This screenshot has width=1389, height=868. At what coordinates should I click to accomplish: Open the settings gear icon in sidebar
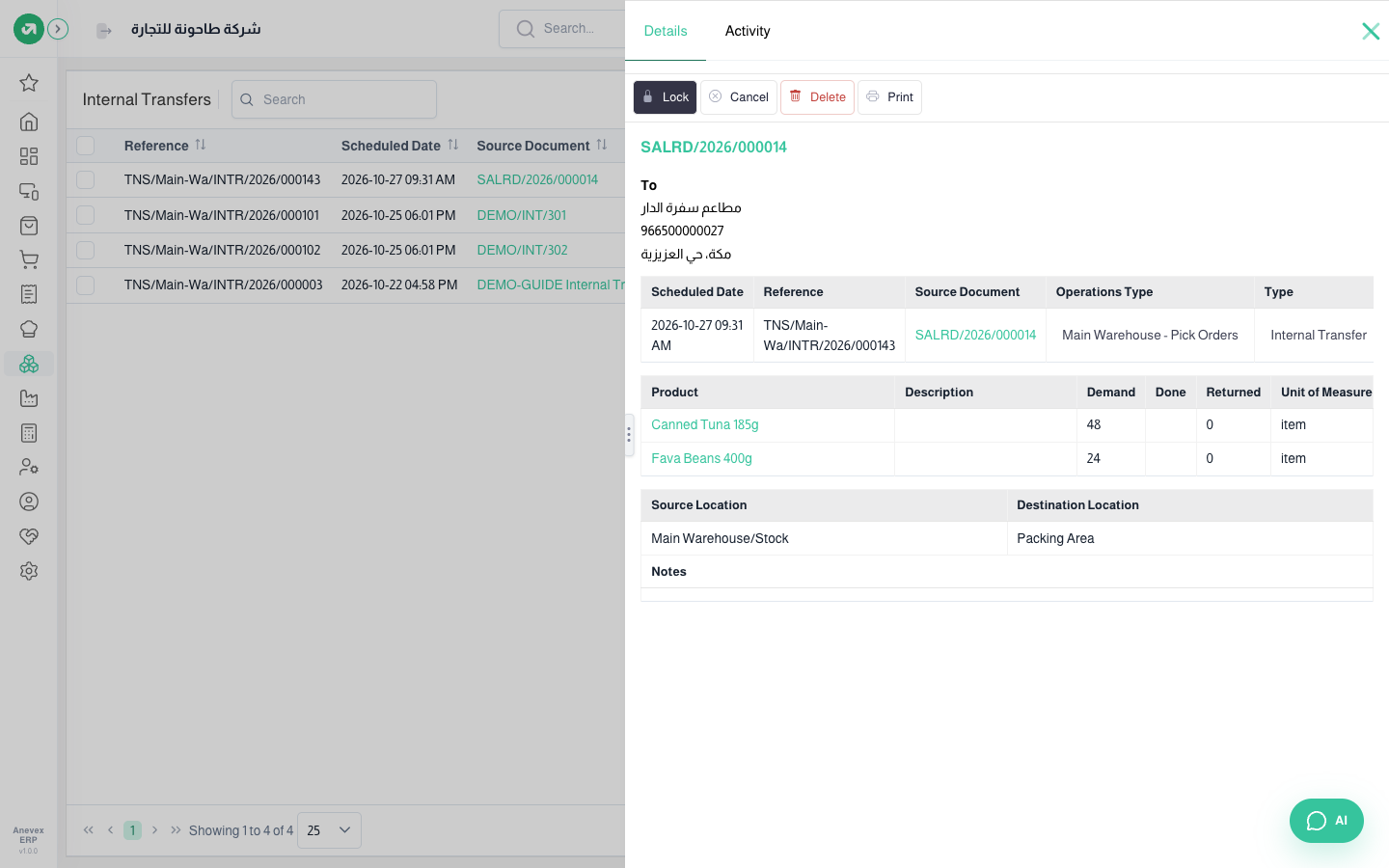(x=29, y=571)
